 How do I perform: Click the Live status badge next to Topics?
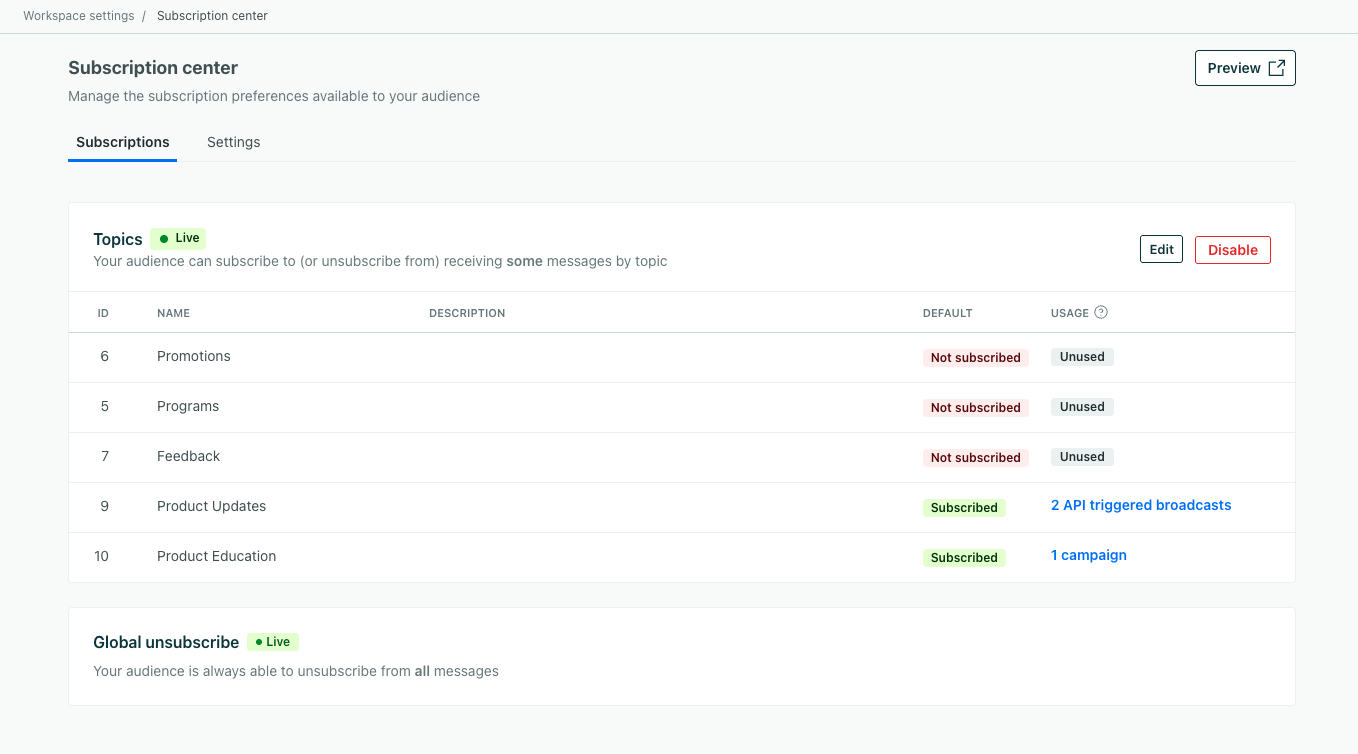(177, 238)
